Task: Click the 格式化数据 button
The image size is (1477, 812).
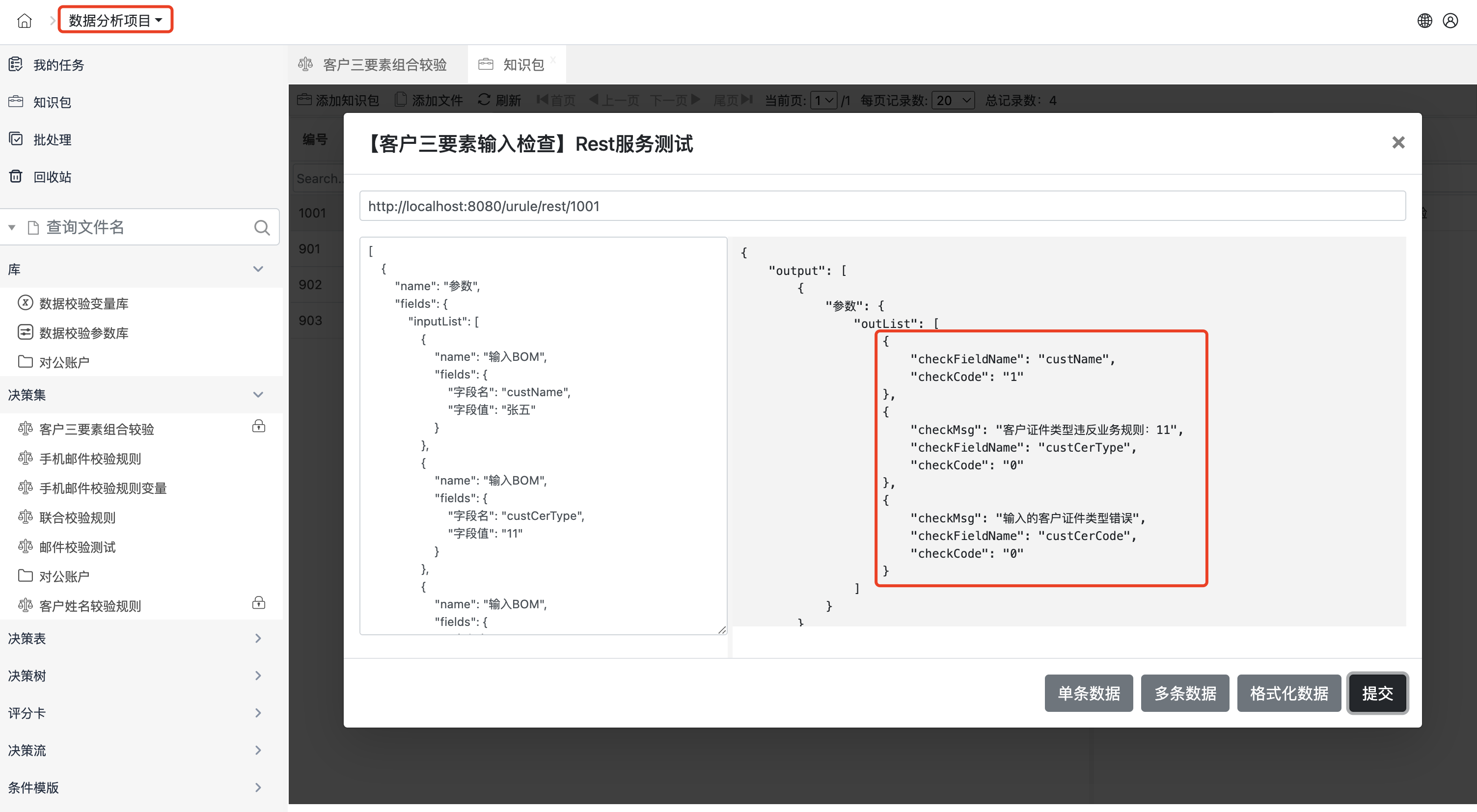Action: pos(1288,693)
